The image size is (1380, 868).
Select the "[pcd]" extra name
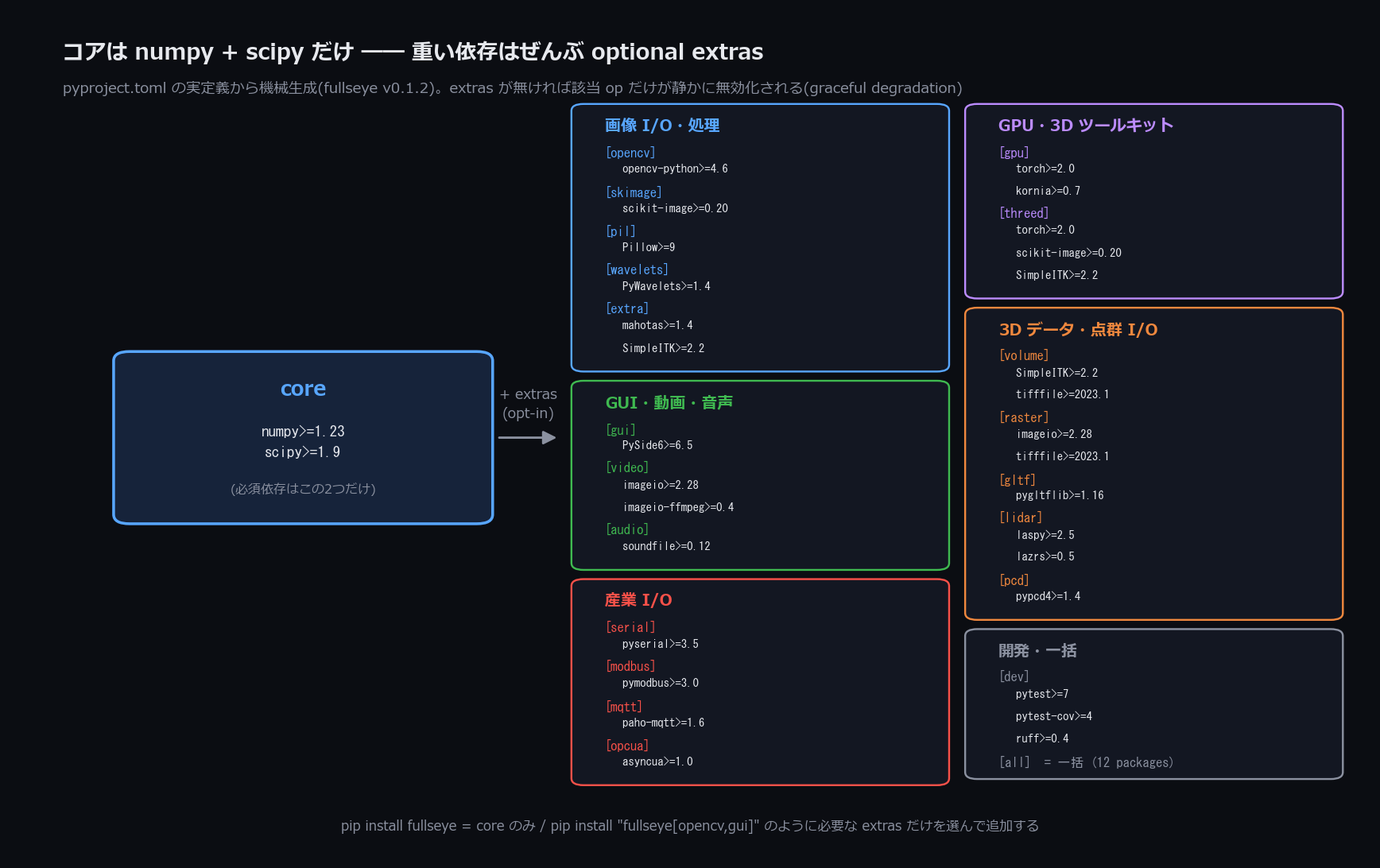click(1014, 580)
